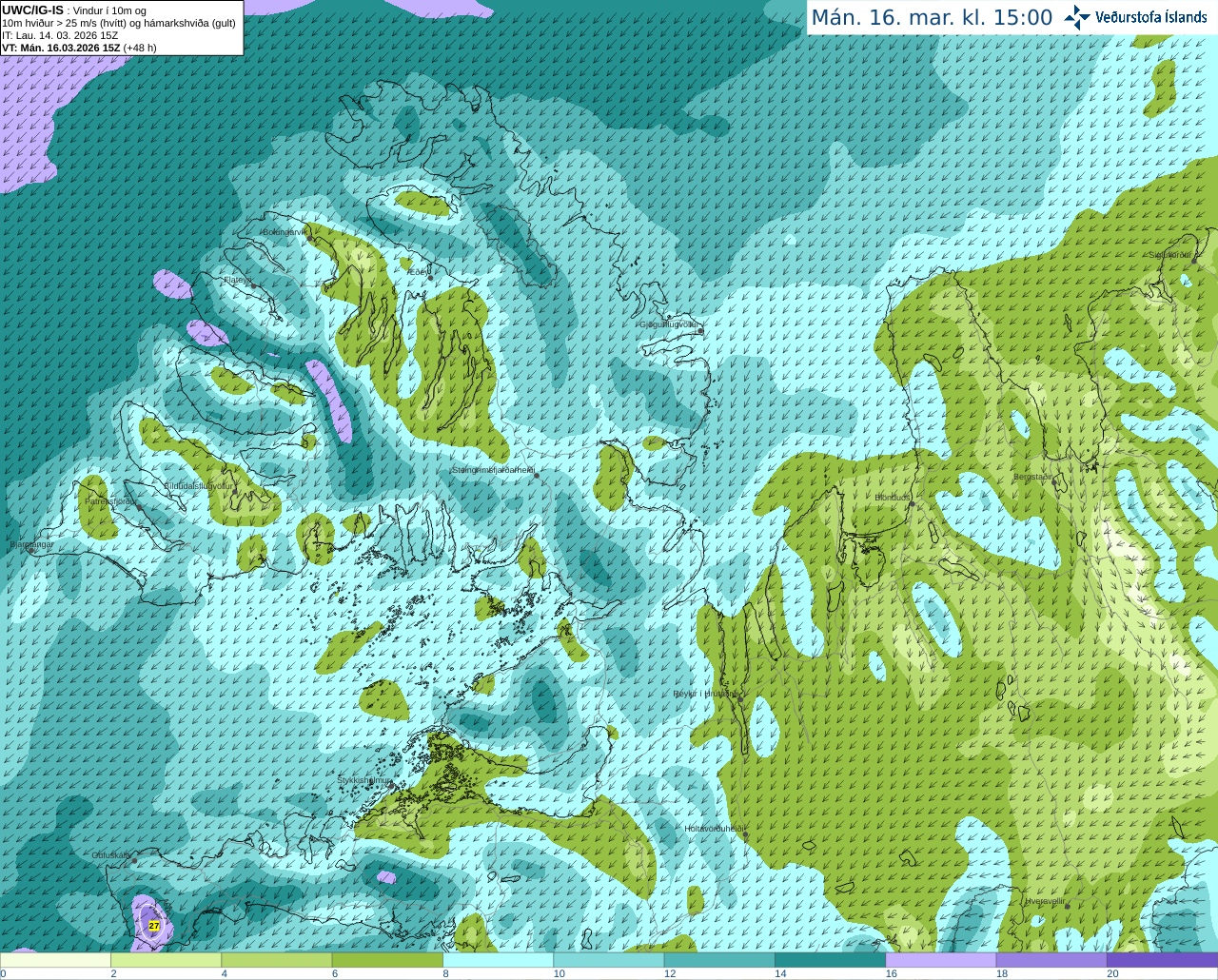Select the Reykir í Hrútafirði station label
This screenshot has height=980, width=1218.
tap(705, 694)
